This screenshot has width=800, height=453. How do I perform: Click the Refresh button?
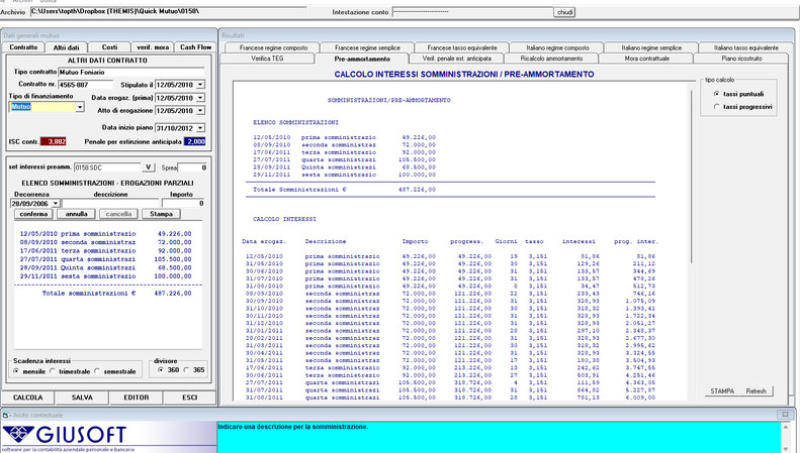[x=756, y=390]
